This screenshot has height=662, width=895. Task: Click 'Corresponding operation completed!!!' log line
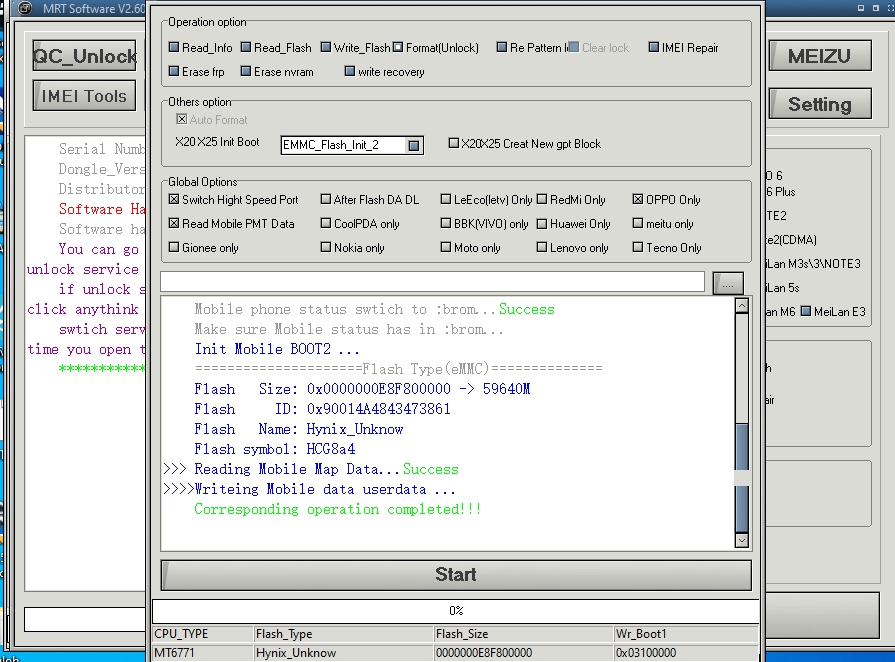point(338,509)
